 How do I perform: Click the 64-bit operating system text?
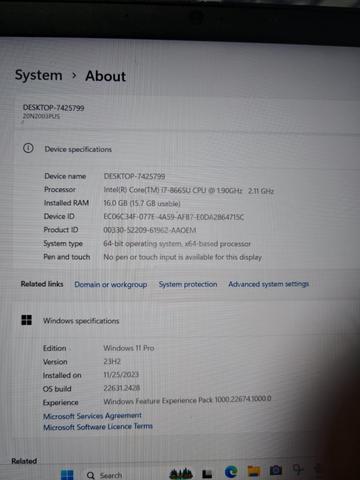click(x=177, y=244)
